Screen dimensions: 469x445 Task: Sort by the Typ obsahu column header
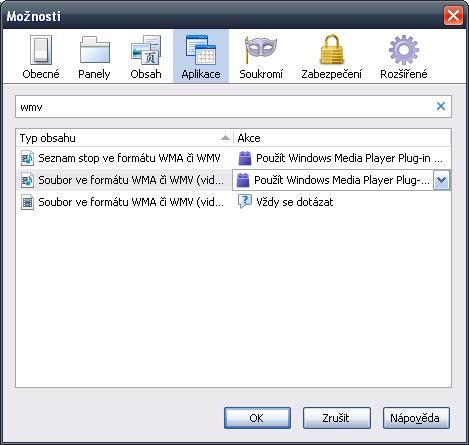coord(124,138)
